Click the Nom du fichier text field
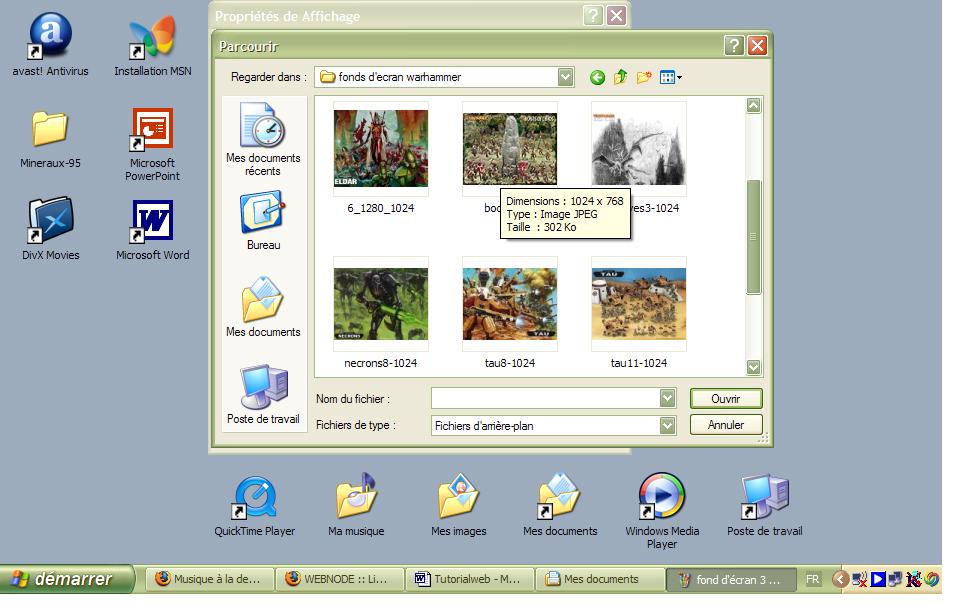Screen dimensions: 954x603 (x=546, y=399)
